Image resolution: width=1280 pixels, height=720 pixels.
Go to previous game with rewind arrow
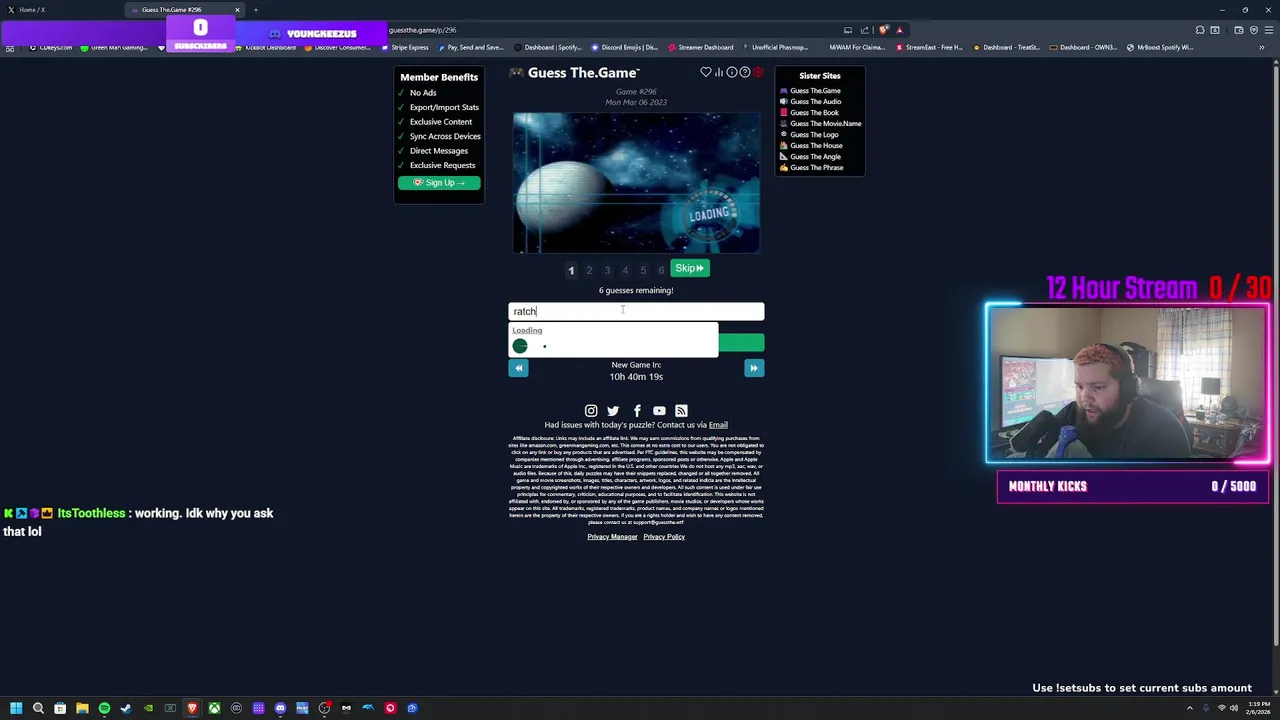pyautogui.click(x=518, y=368)
